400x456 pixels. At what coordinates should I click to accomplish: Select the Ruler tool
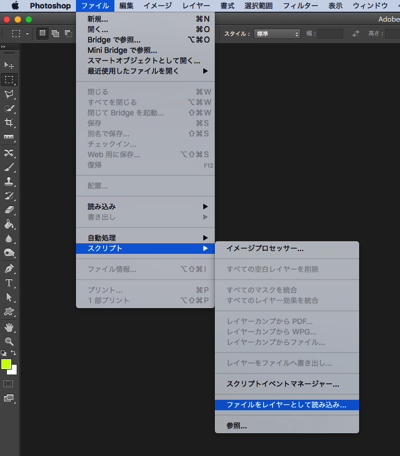[9, 137]
